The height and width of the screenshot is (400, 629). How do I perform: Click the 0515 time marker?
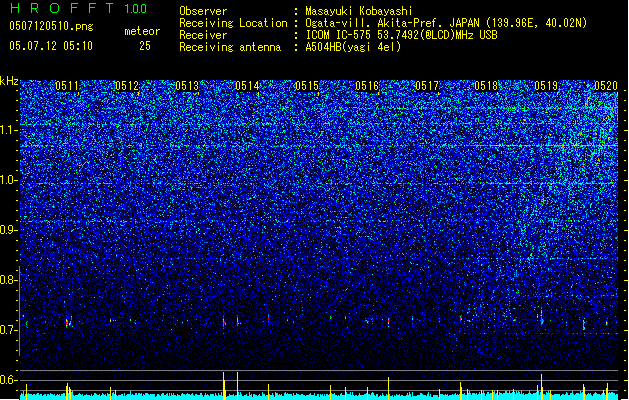pos(307,86)
